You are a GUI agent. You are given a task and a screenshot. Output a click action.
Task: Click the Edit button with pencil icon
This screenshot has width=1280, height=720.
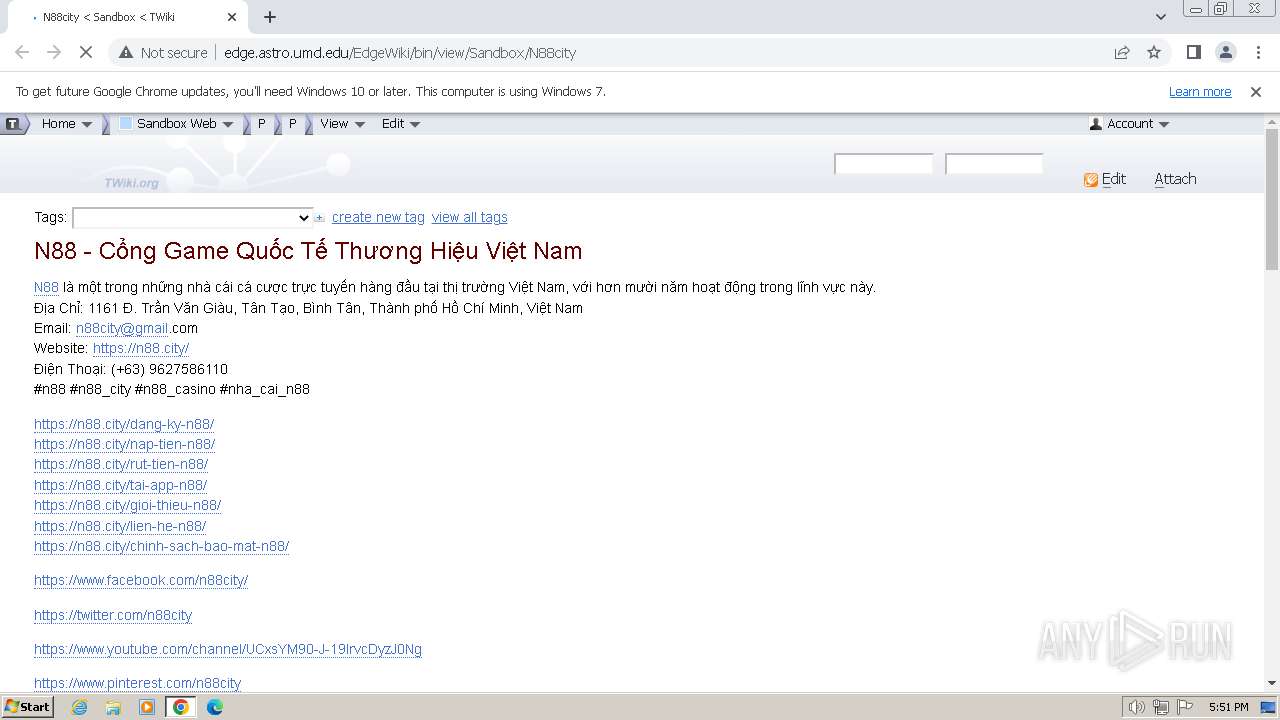tap(1105, 179)
